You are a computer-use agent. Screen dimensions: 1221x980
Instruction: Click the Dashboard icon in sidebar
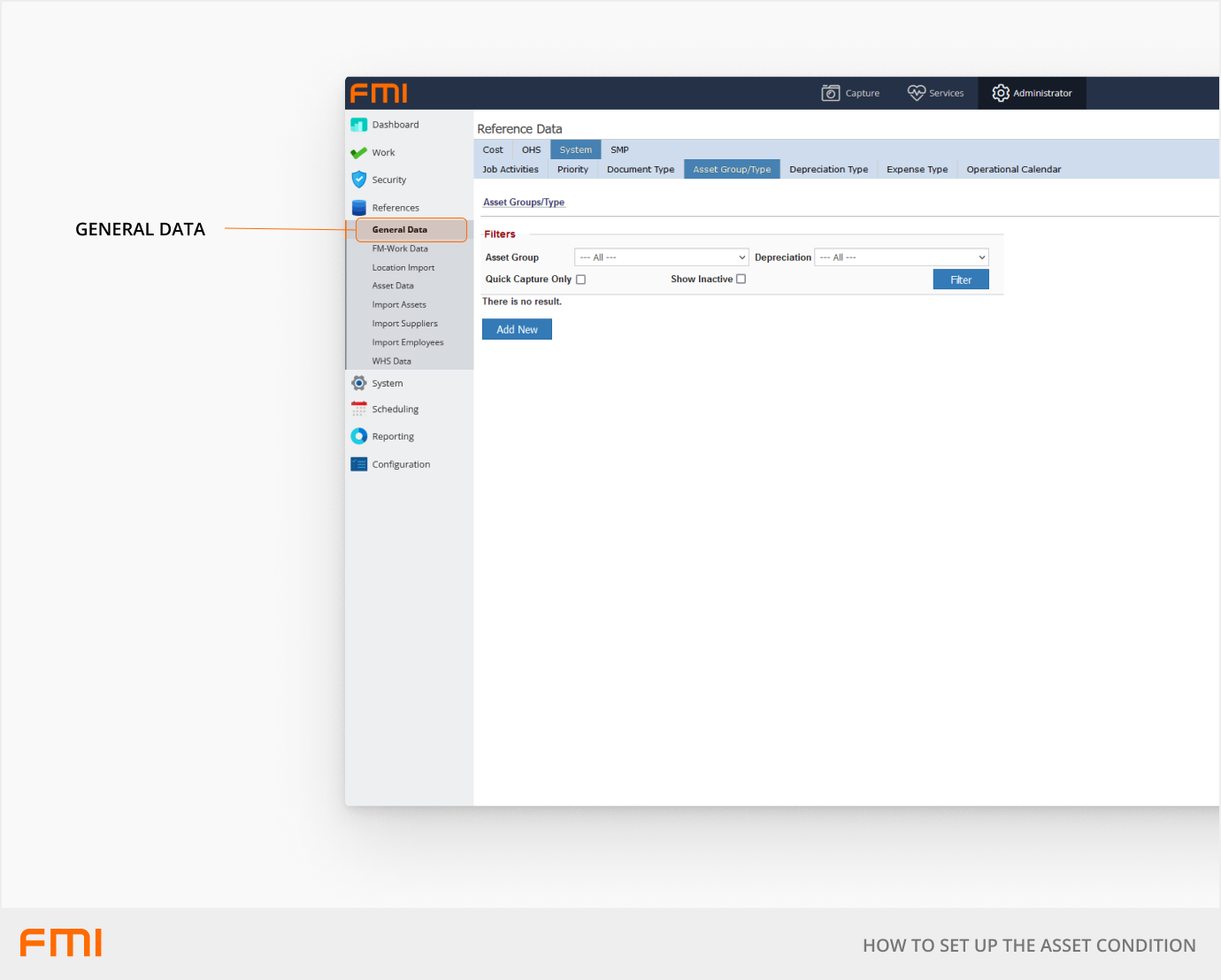[x=358, y=125]
